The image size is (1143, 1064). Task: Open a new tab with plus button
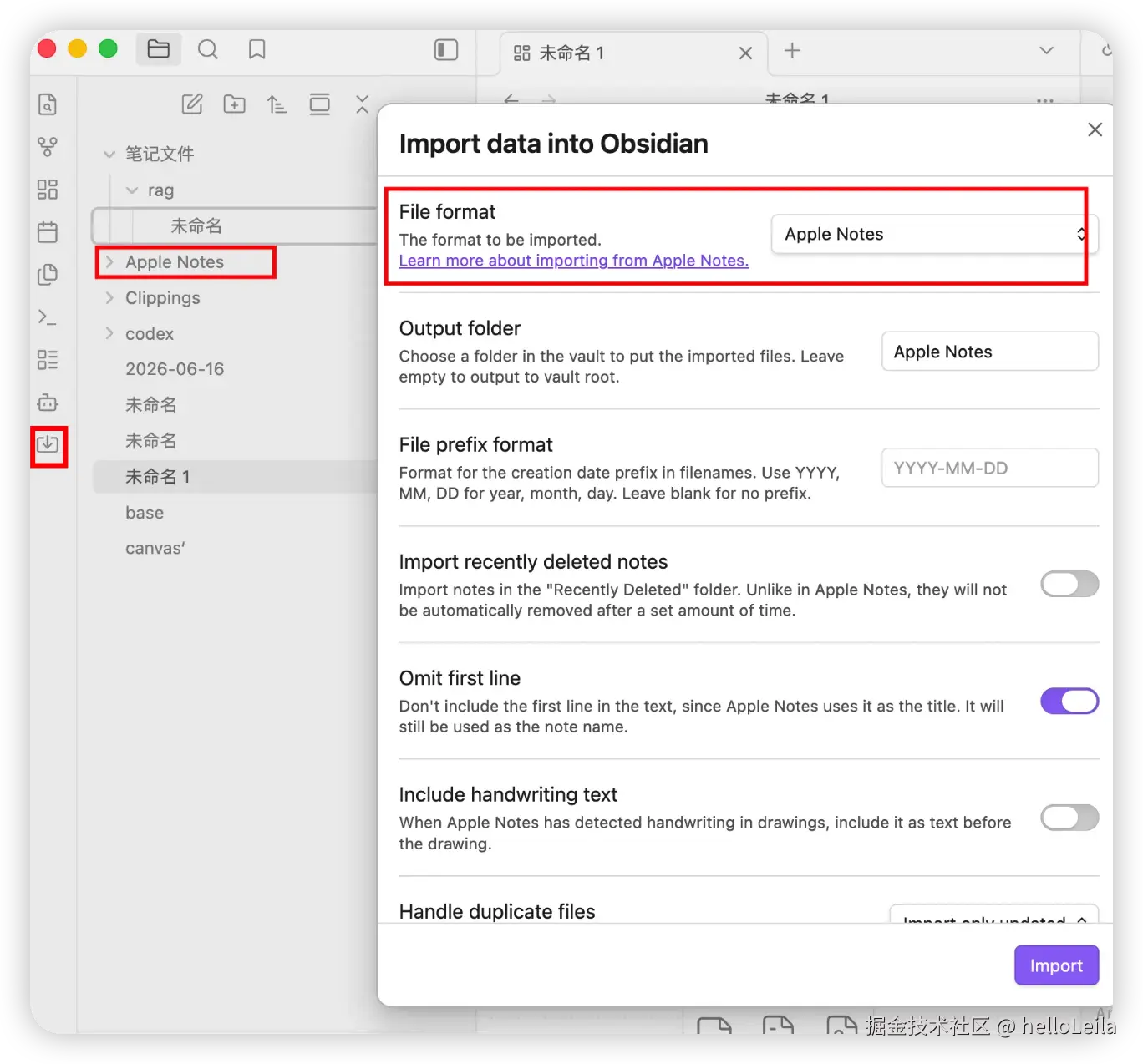pyautogui.click(x=792, y=51)
